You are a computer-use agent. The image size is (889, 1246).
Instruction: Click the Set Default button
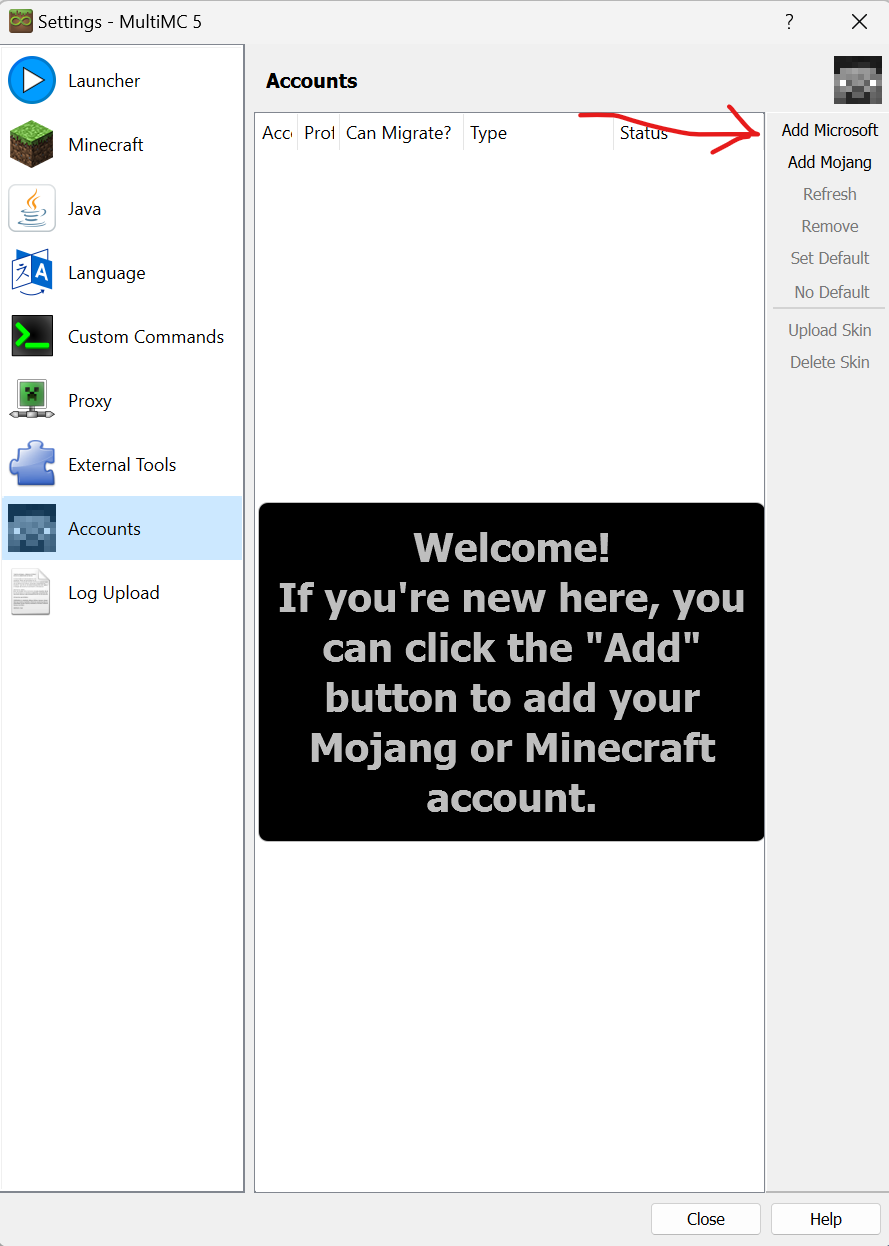coord(830,258)
